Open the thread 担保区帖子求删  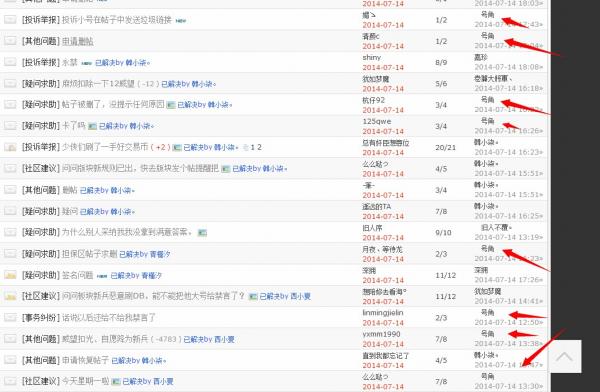point(89,254)
